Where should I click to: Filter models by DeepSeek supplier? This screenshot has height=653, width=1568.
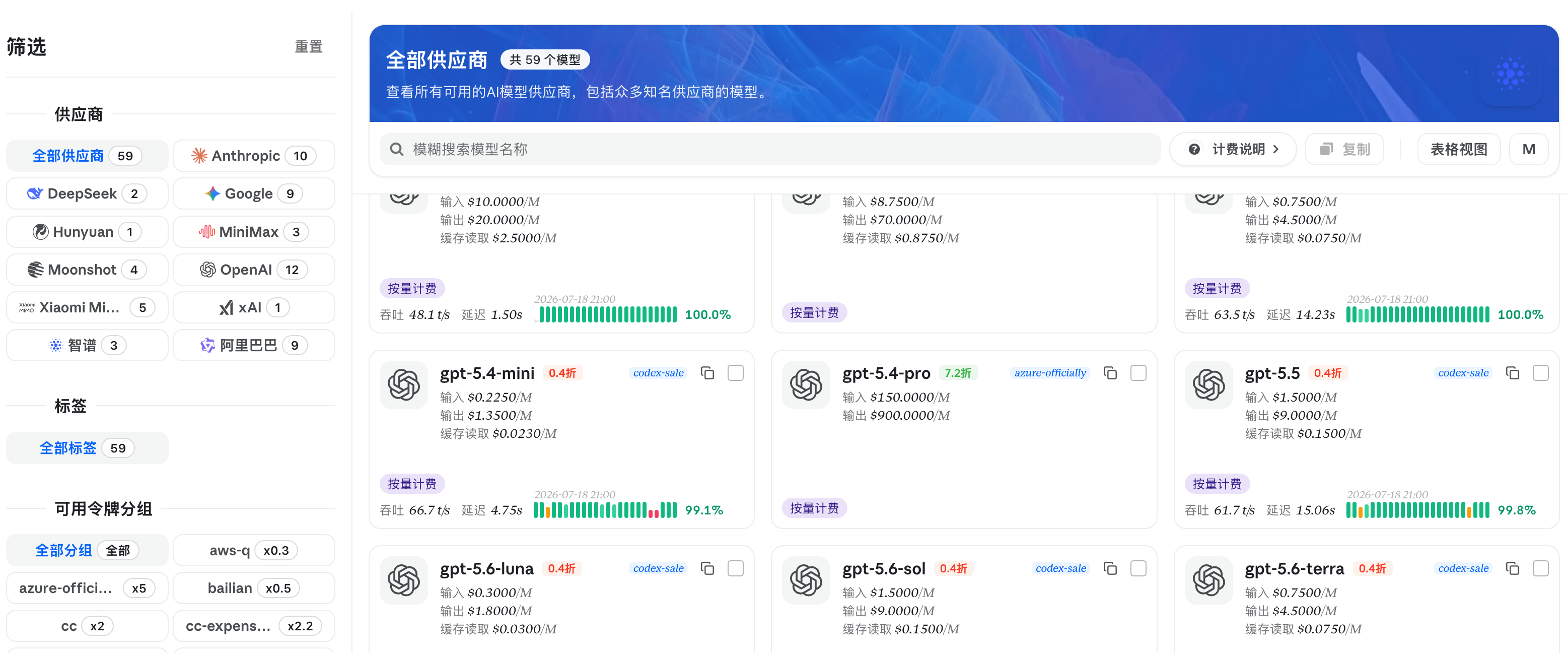click(x=87, y=193)
